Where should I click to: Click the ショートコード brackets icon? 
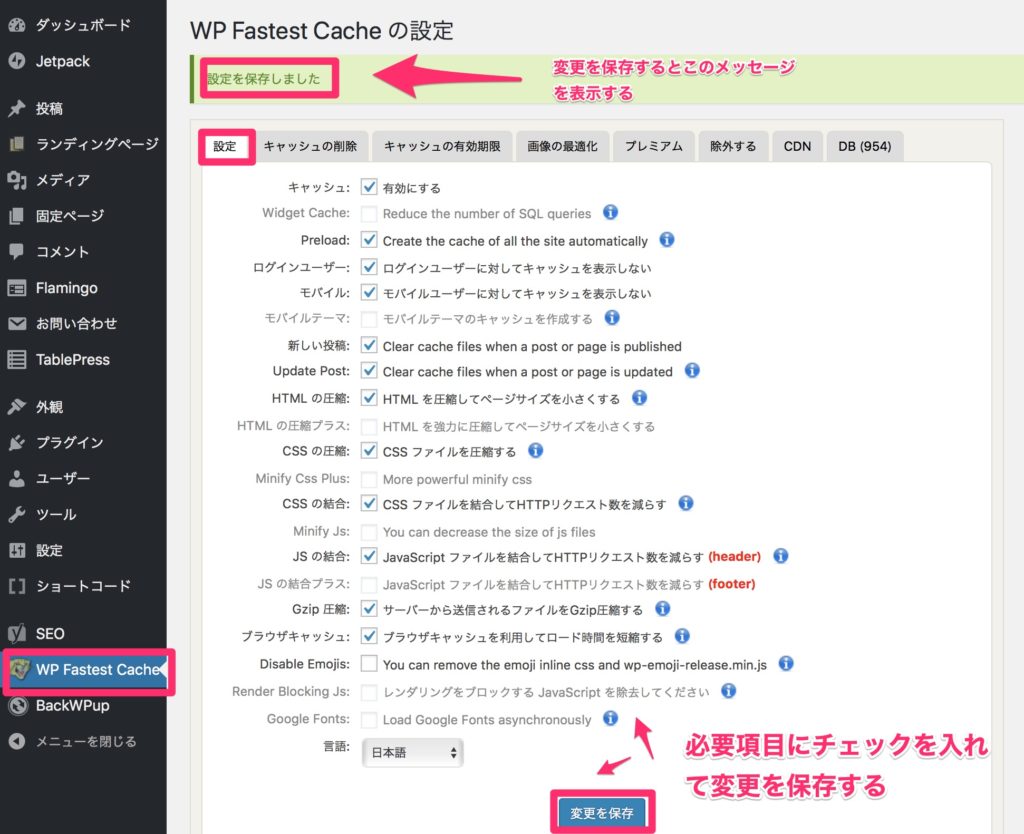click(17, 586)
